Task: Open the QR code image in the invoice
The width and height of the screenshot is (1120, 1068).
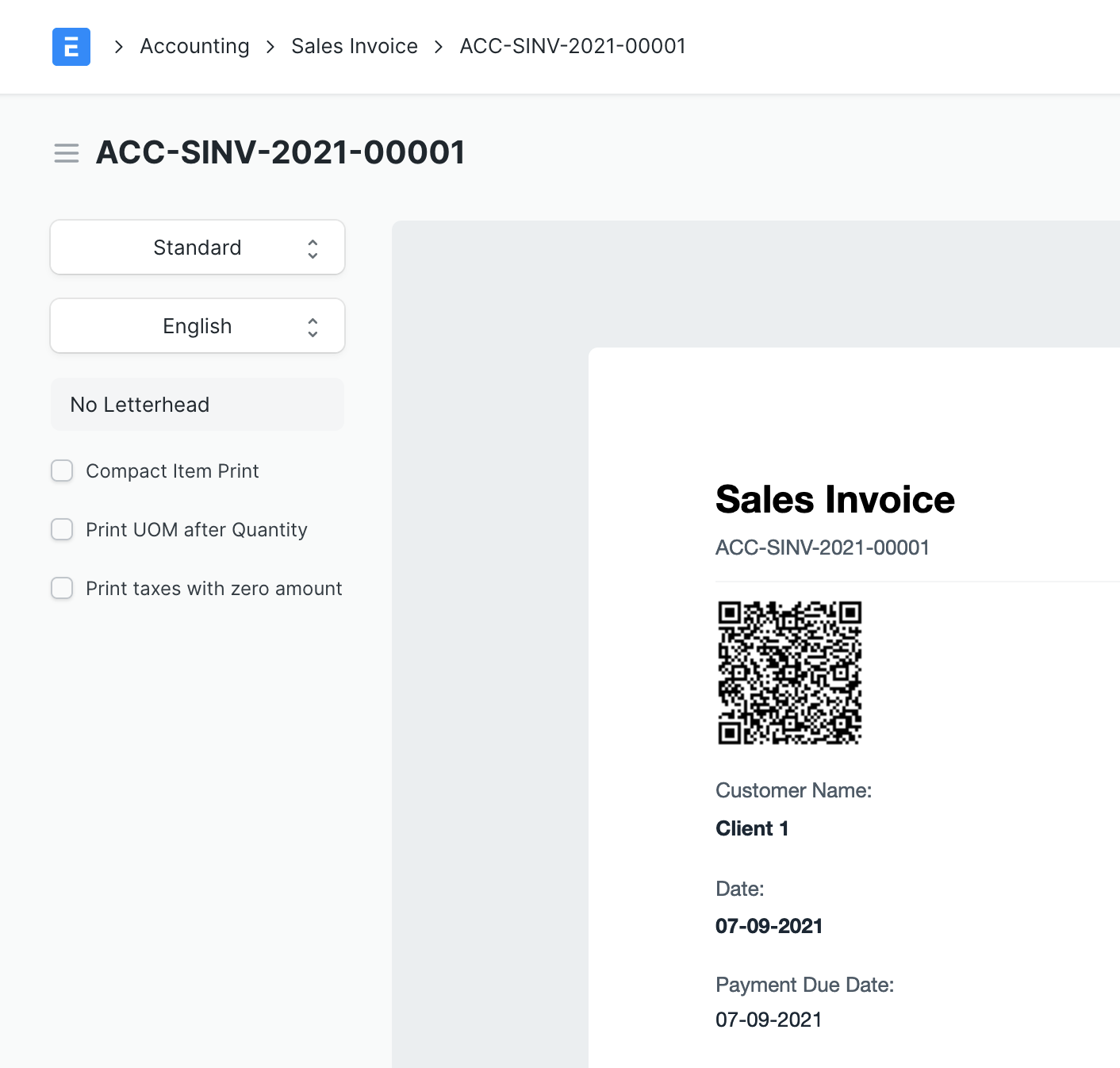Action: (x=790, y=673)
